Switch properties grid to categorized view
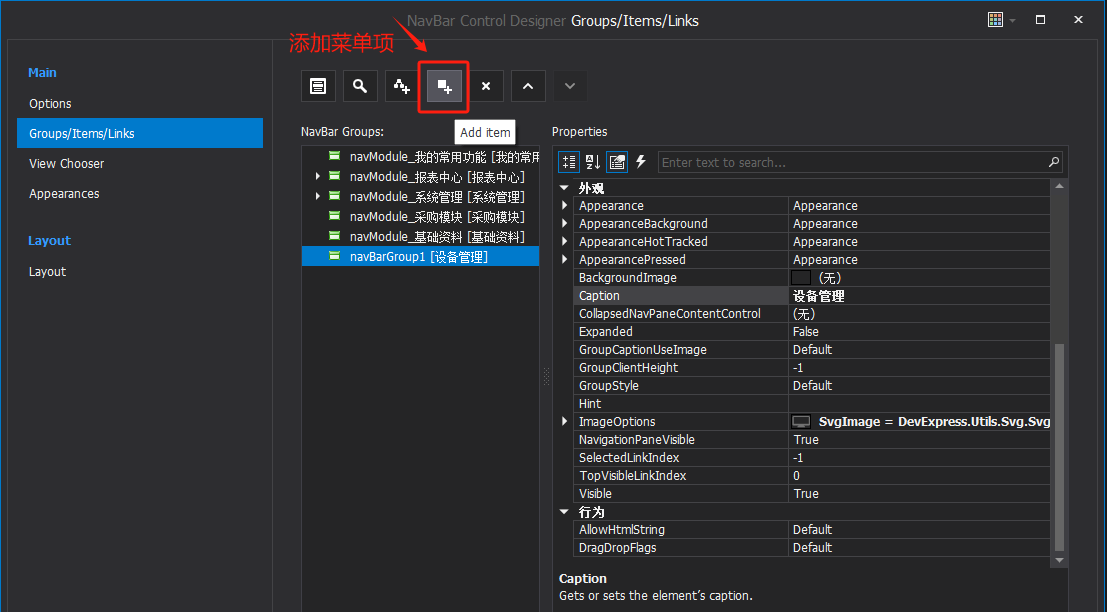1107x612 pixels. tap(569, 162)
